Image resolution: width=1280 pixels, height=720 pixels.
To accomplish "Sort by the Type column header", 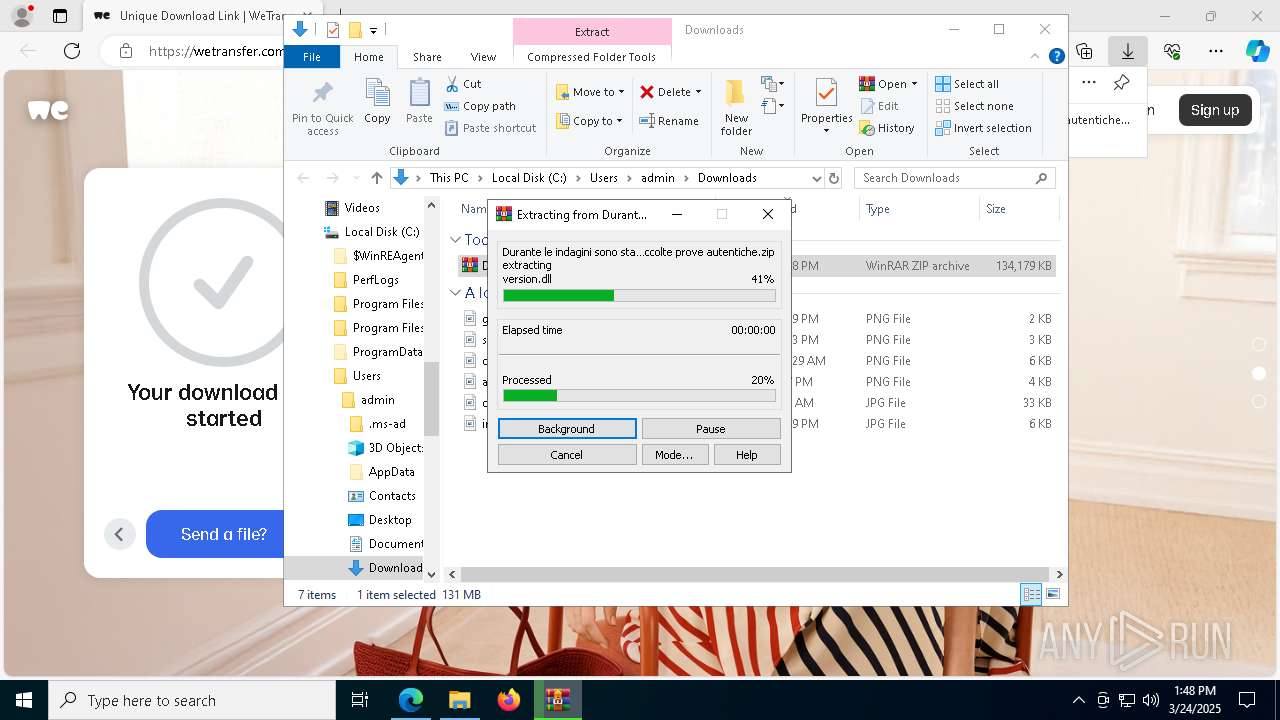I will point(918,209).
